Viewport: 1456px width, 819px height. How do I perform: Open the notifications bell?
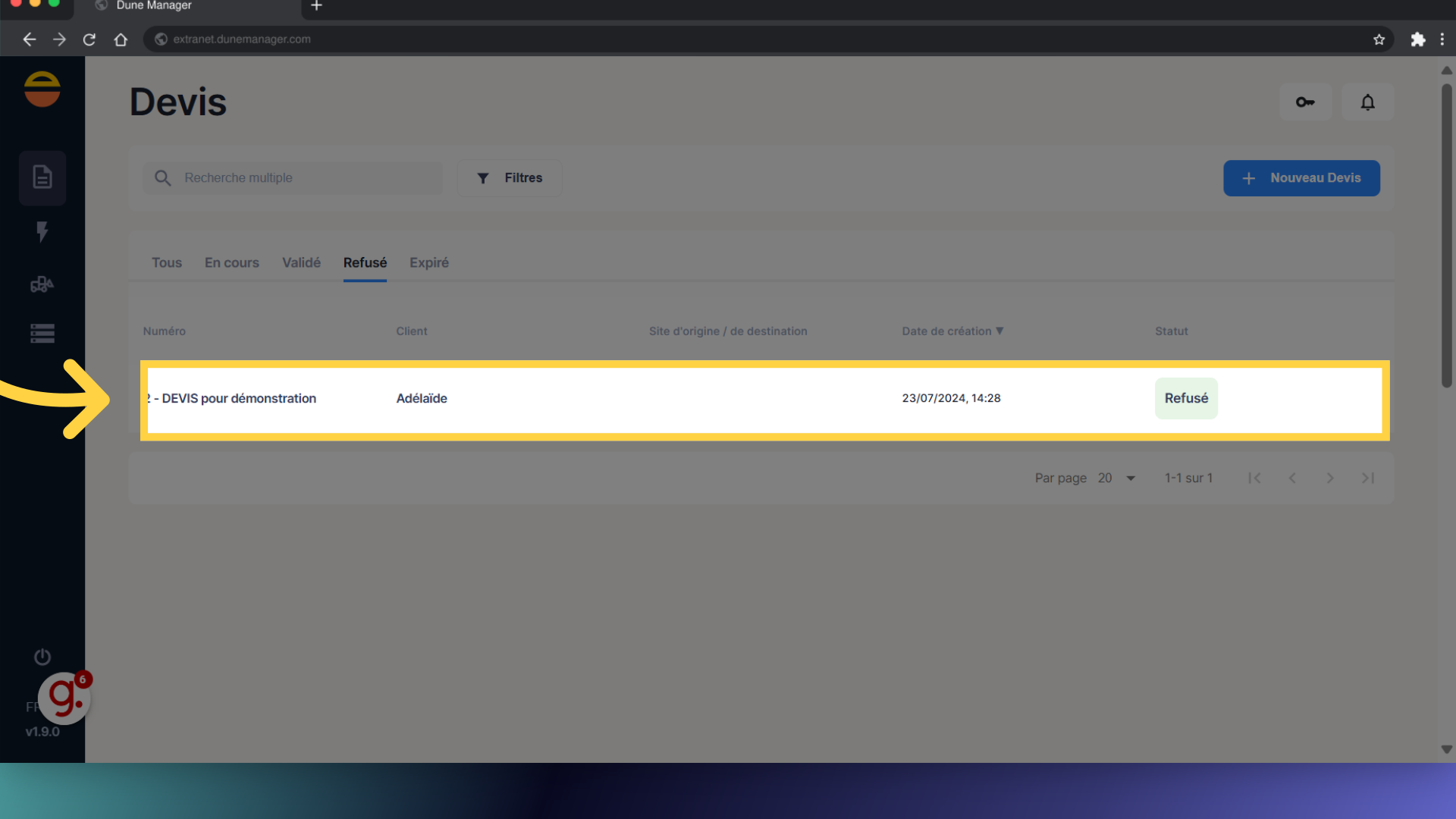tap(1367, 102)
